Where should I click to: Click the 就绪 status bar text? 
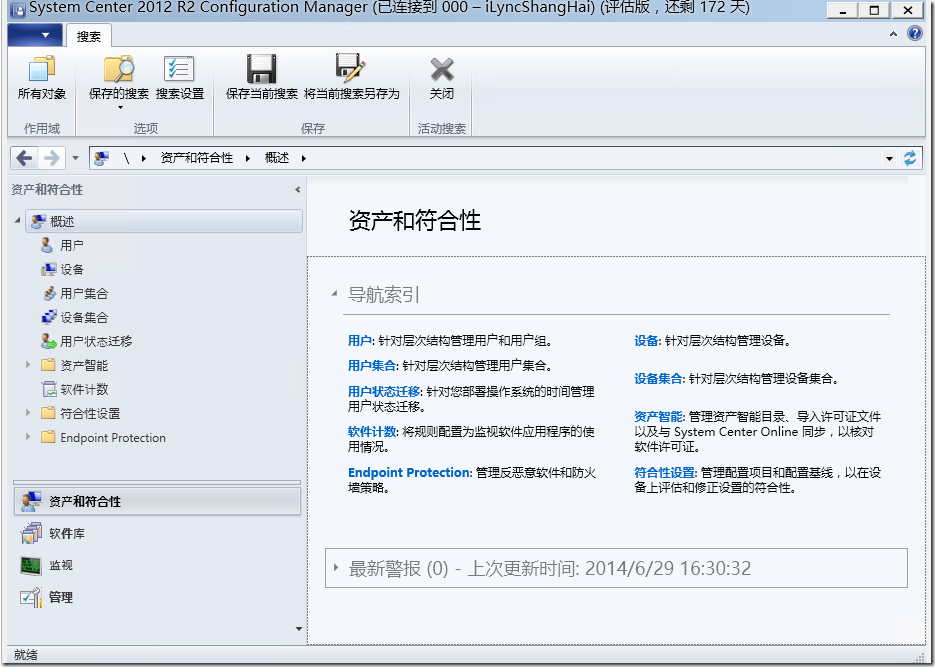pos(25,655)
